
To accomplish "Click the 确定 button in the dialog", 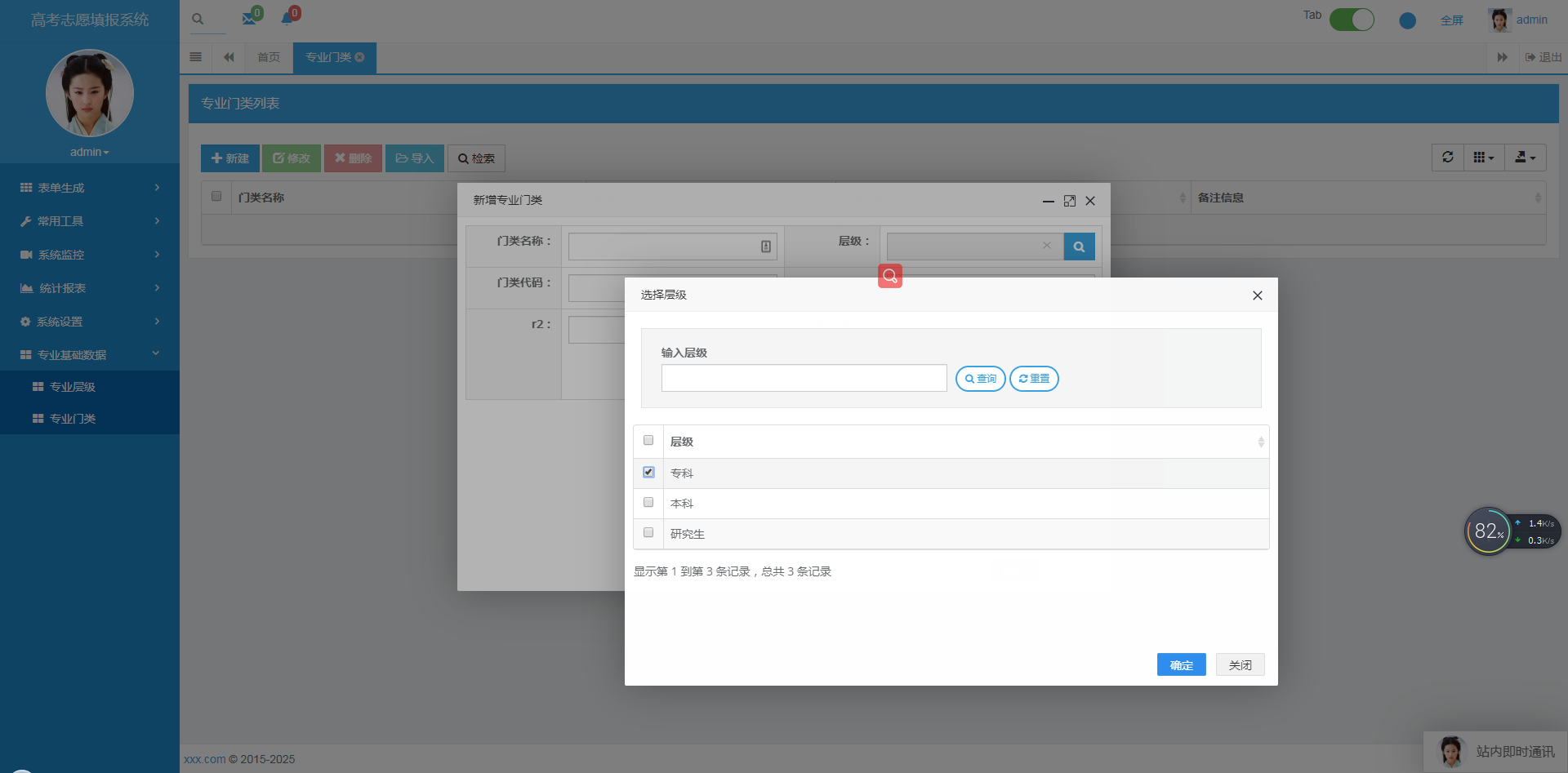I will click(x=1181, y=664).
